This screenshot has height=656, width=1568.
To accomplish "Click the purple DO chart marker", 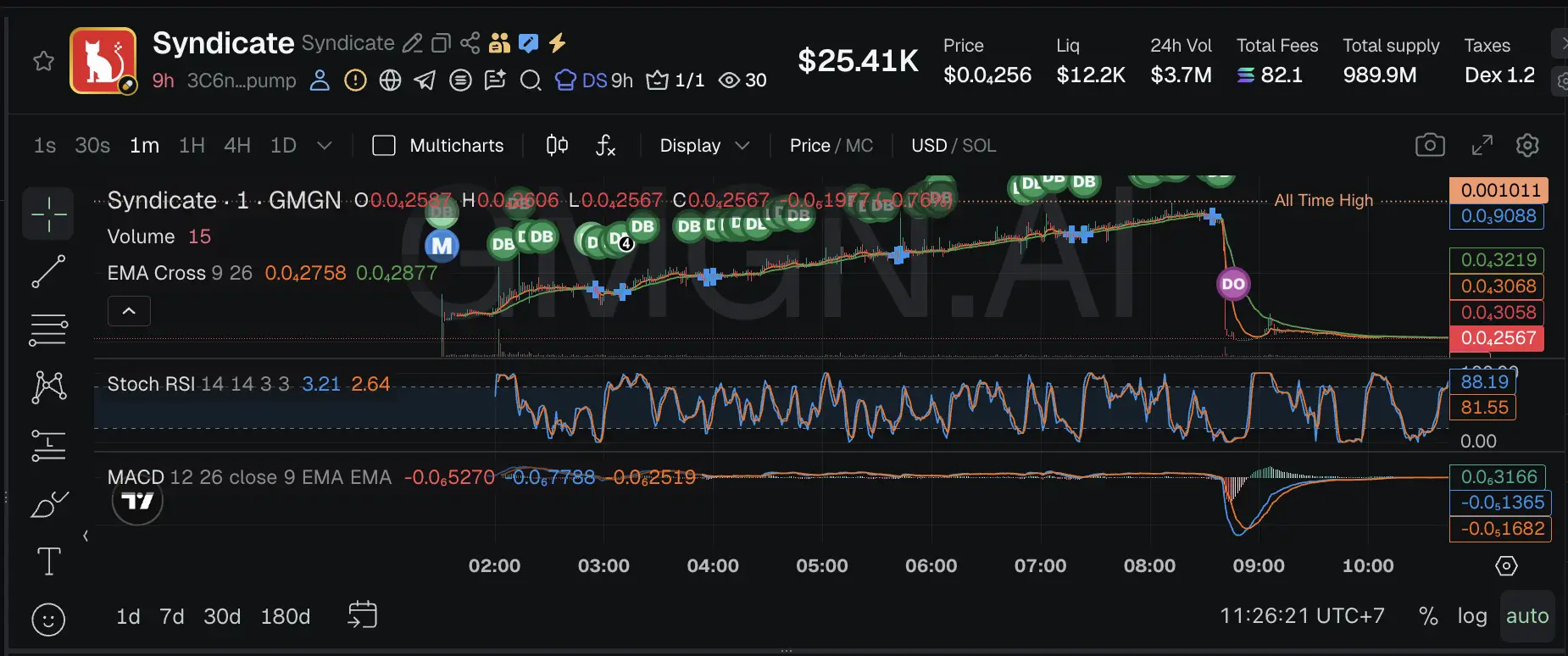I will 1233,284.
